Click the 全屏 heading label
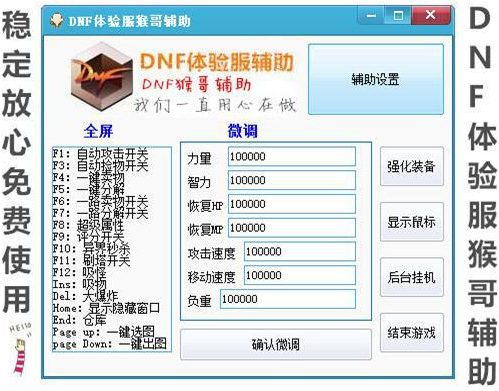The width and height of the screenshot is (499, 391). [98, 131]
